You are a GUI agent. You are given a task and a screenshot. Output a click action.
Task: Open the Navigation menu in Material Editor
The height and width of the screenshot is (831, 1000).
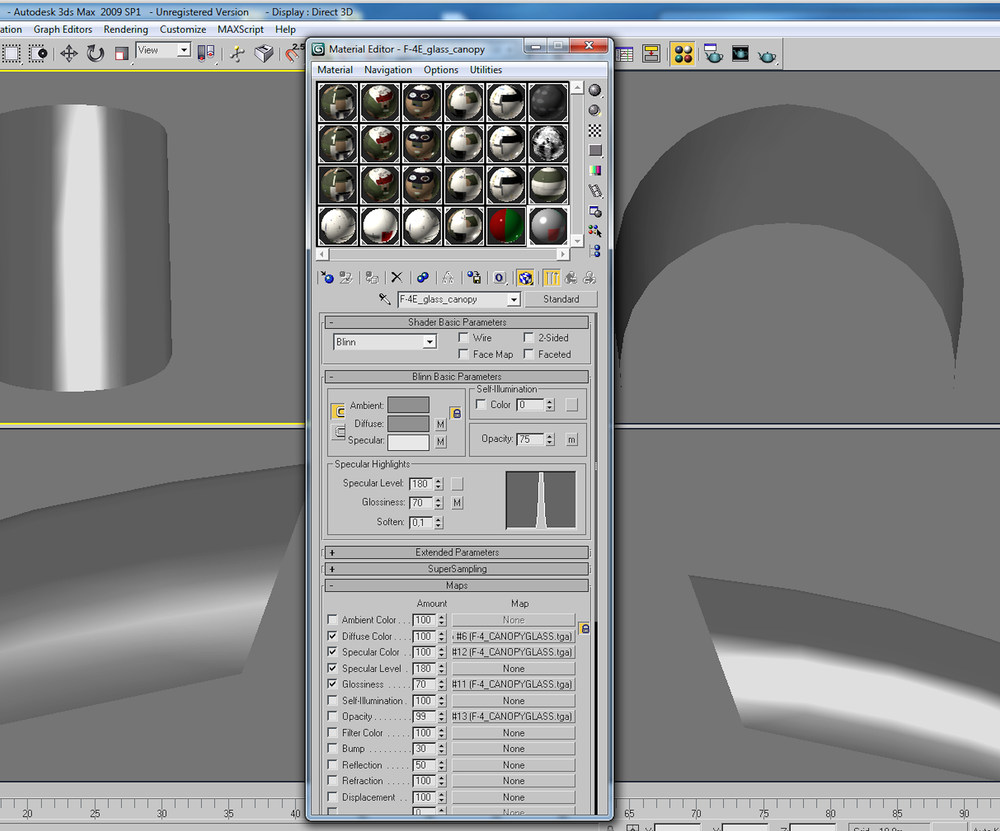point(388,70)
